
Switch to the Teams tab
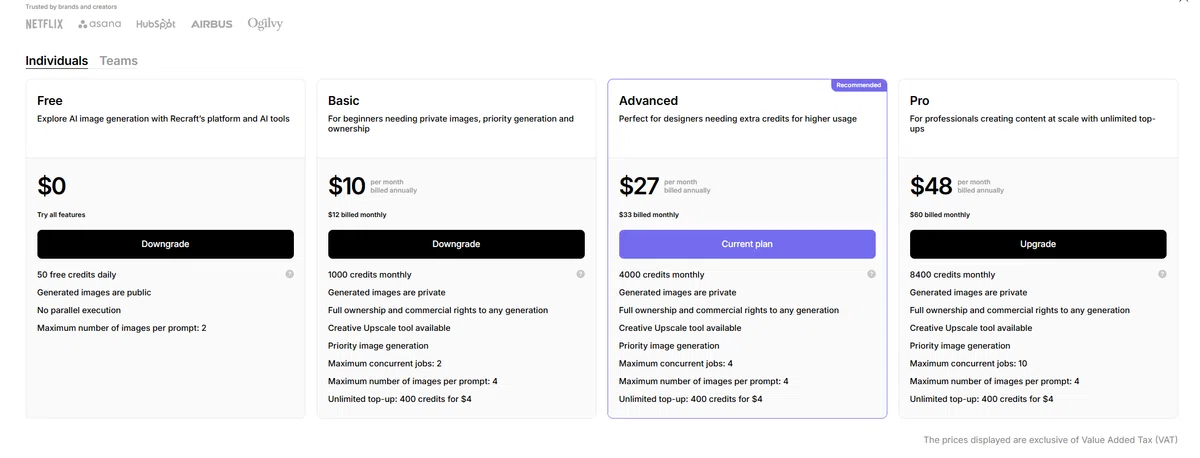(x=119, y=61)
